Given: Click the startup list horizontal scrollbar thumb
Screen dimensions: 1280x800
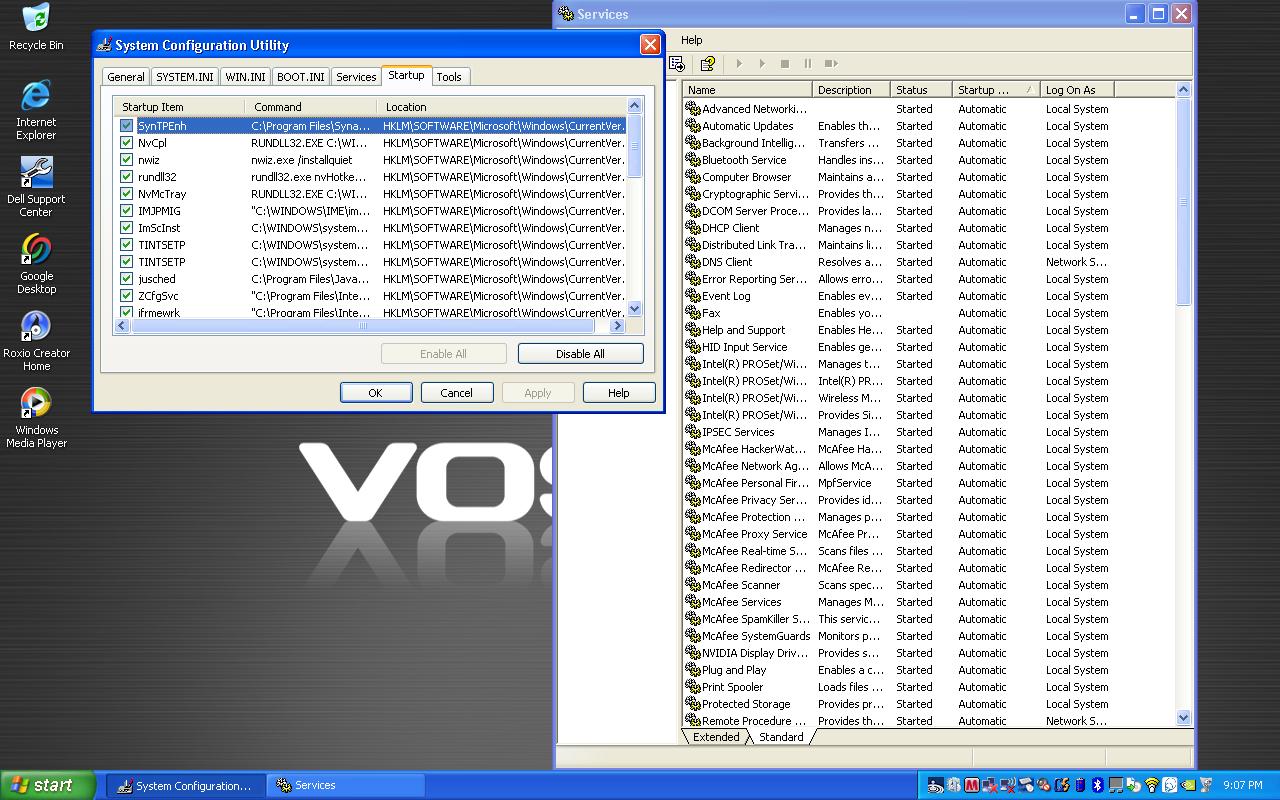Looking at the screenshot, I should click(x=364, y=326).
